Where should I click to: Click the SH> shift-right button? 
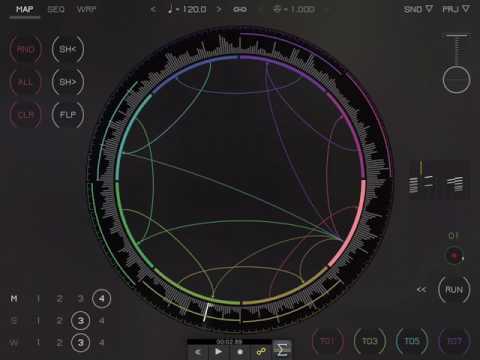(68, 82)
